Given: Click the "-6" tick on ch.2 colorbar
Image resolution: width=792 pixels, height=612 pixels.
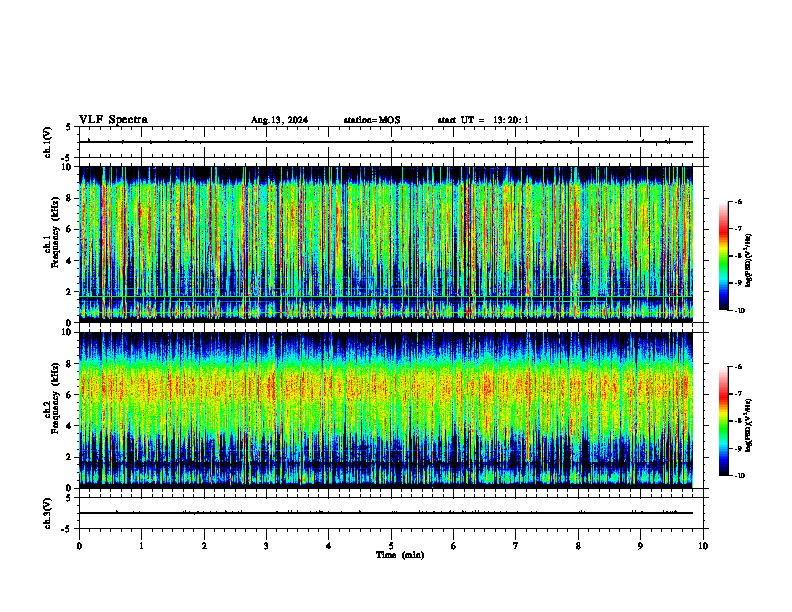Looking at the screenshot, I should click(x=738, y=367).
